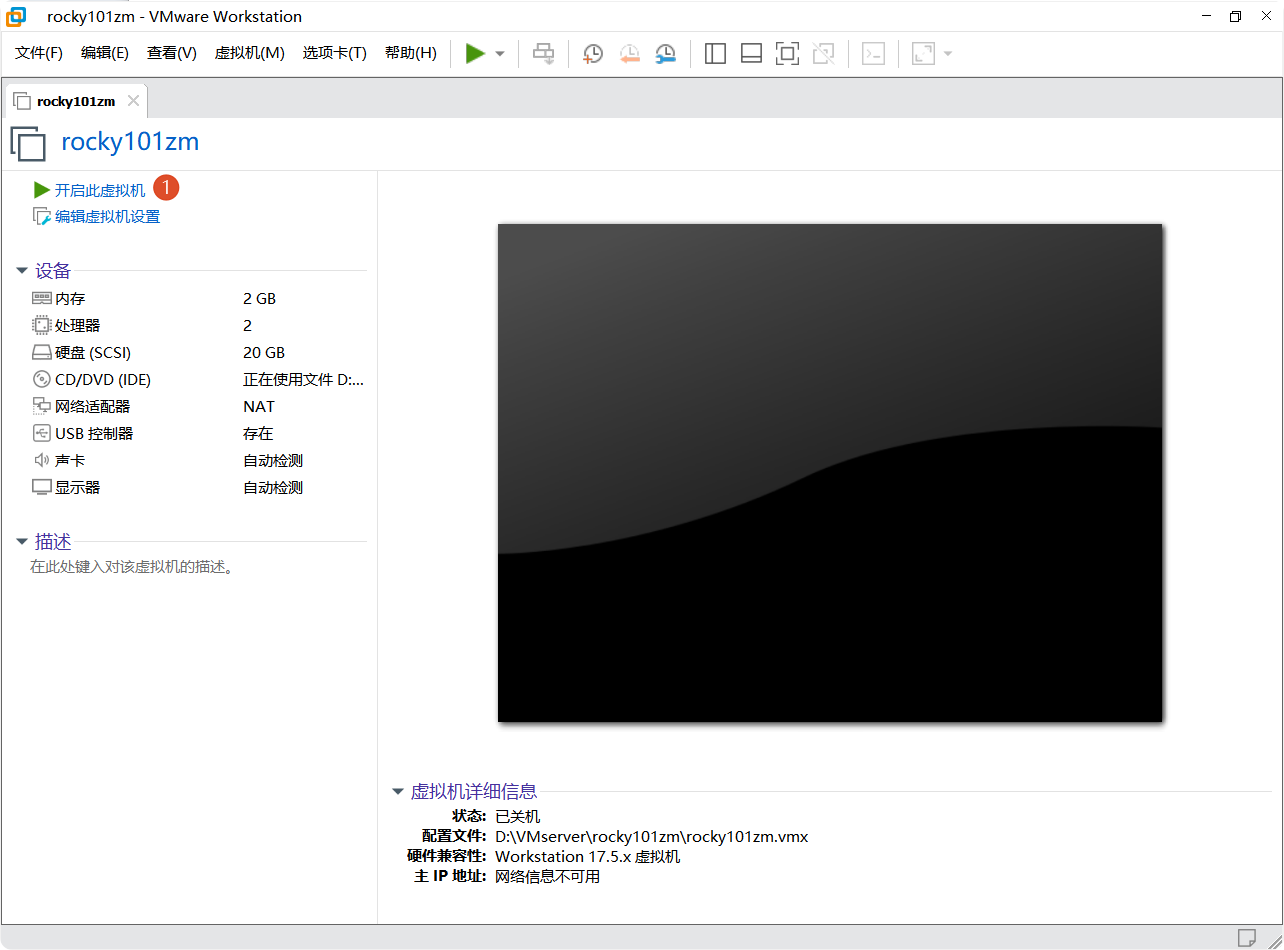Open the 选项卡(T) menu
This screenshot has height=950, width=1284.
[335, 53]
